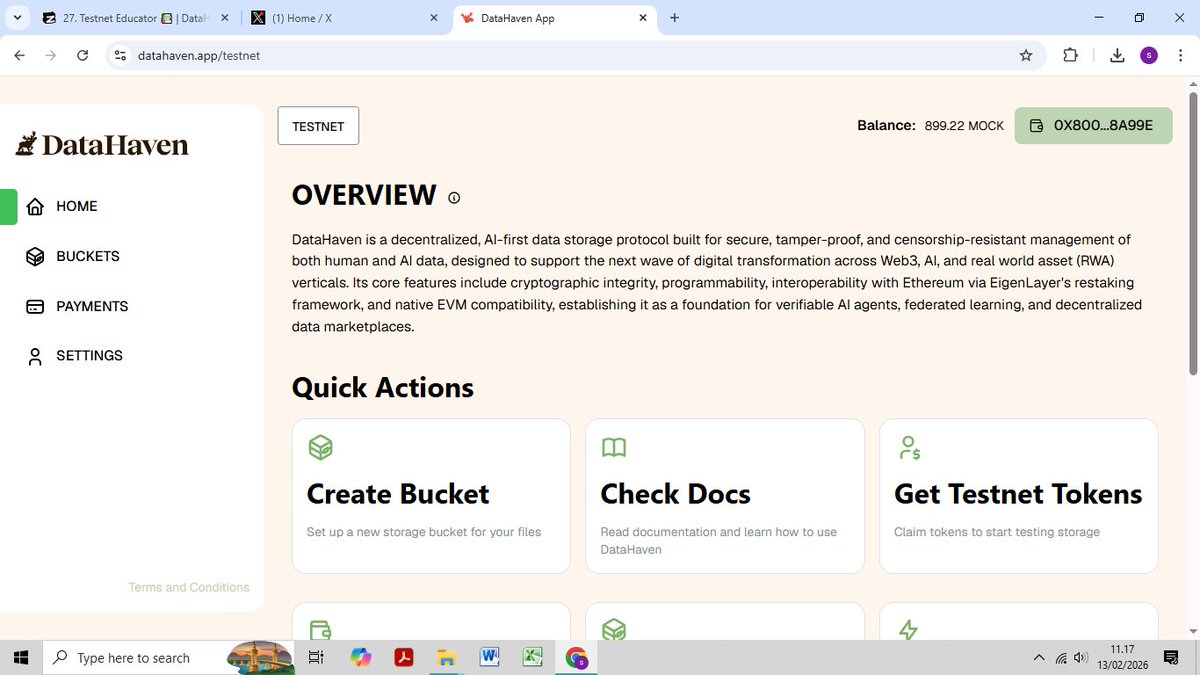
Task: Open the Chrome profile avatar
Action: click(x=1149, y=56)
